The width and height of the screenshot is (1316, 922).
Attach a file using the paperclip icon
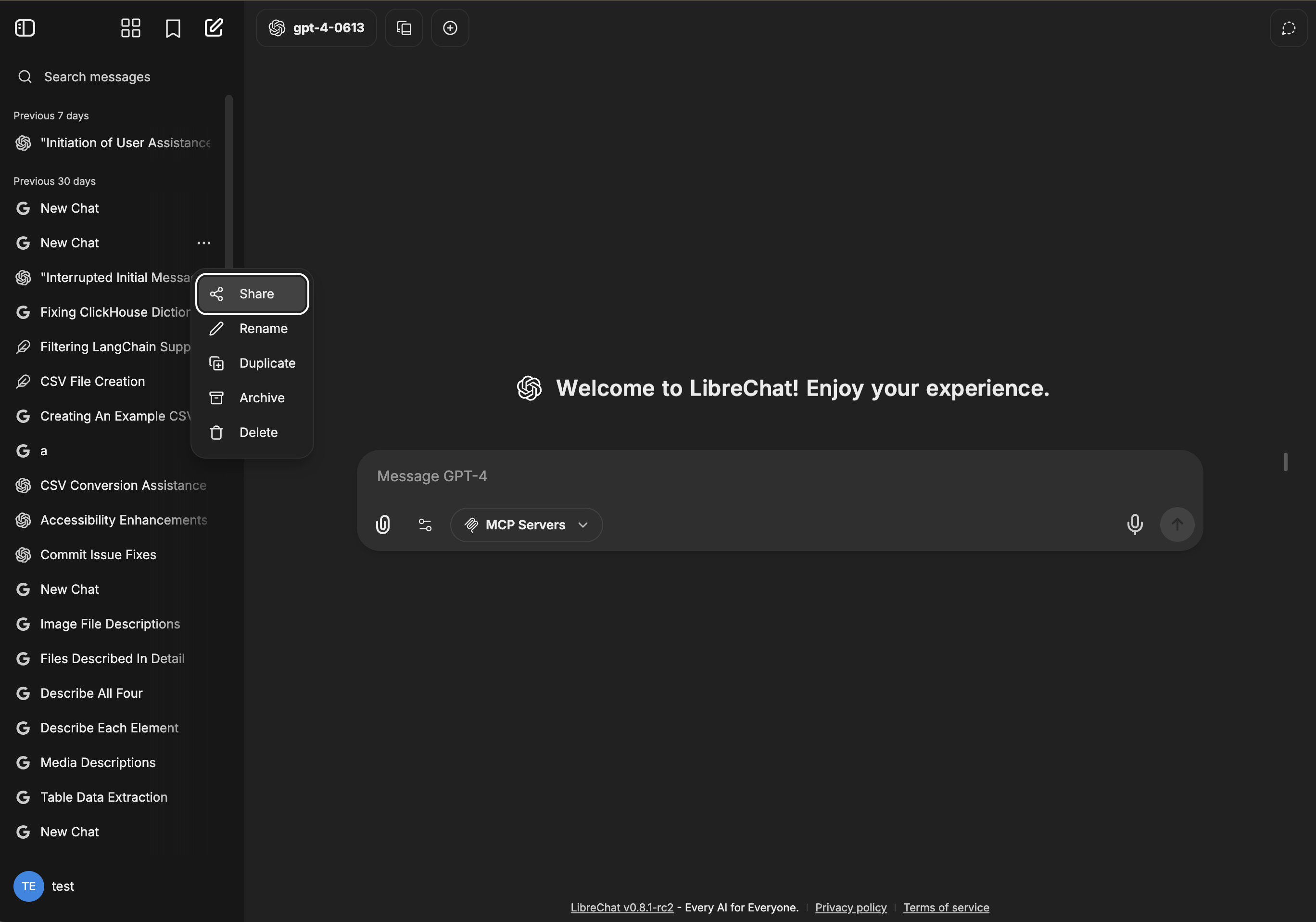pos(383,524)
